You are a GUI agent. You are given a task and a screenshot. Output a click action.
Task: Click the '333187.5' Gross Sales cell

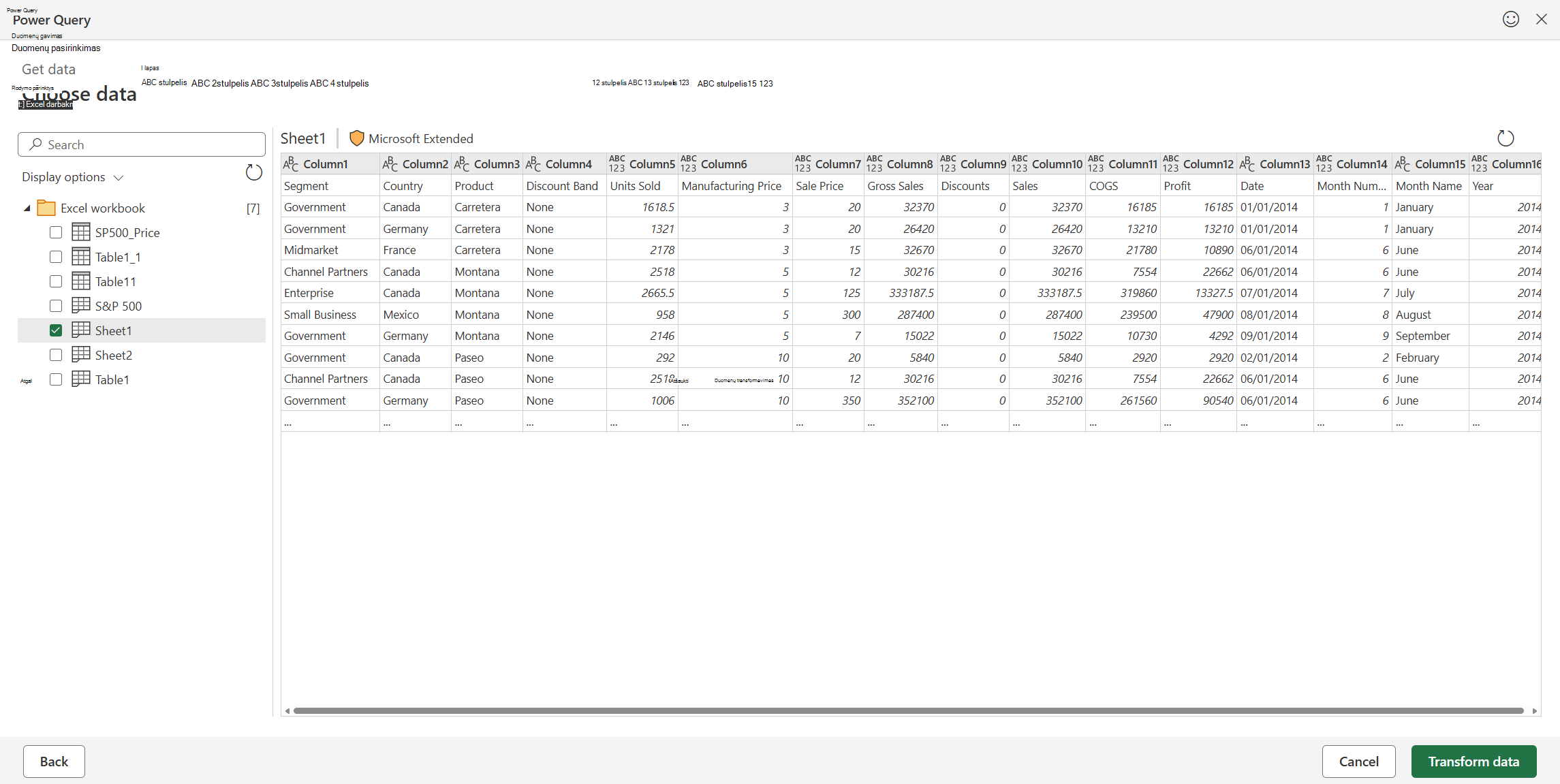click(901, 293)
